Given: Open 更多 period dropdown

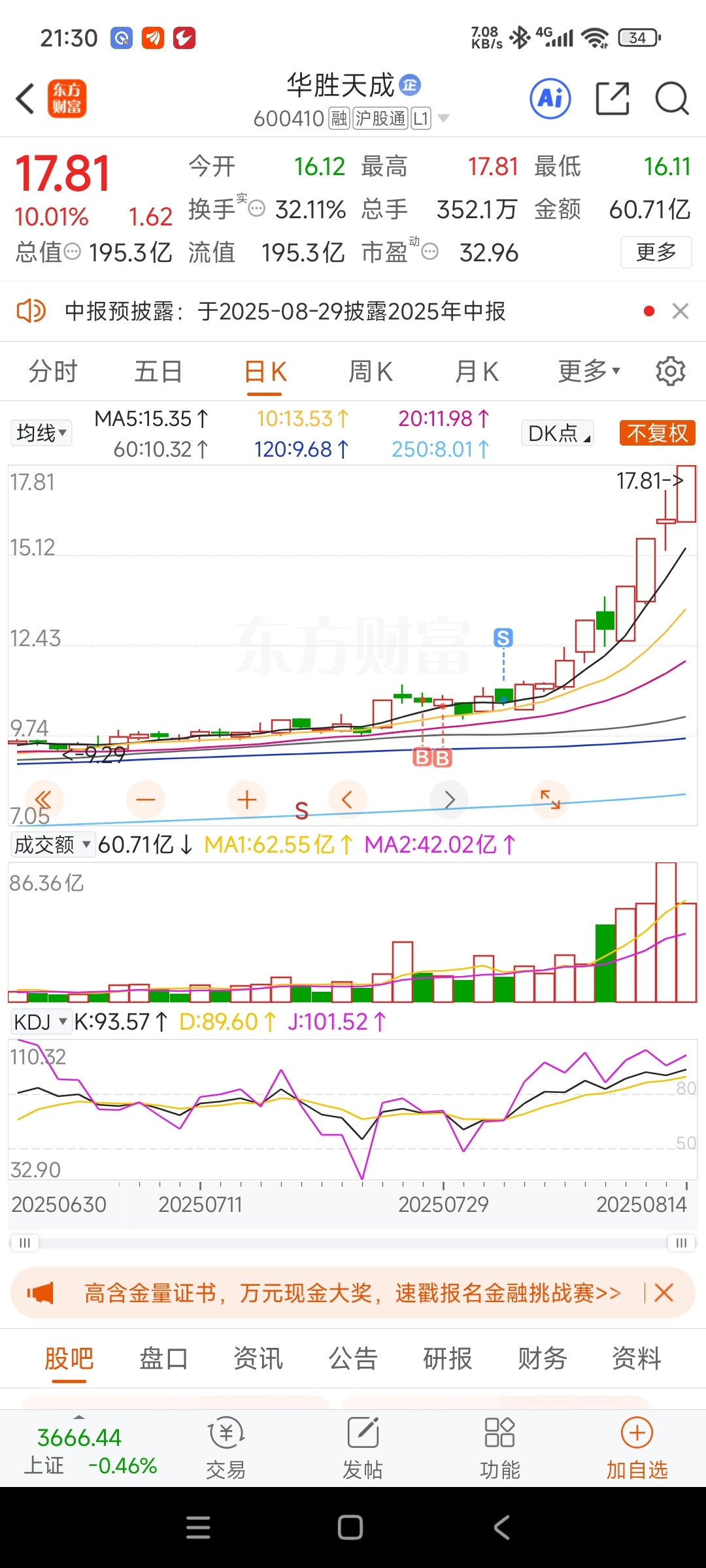Looking at the screenshot, I should (589, 371).
